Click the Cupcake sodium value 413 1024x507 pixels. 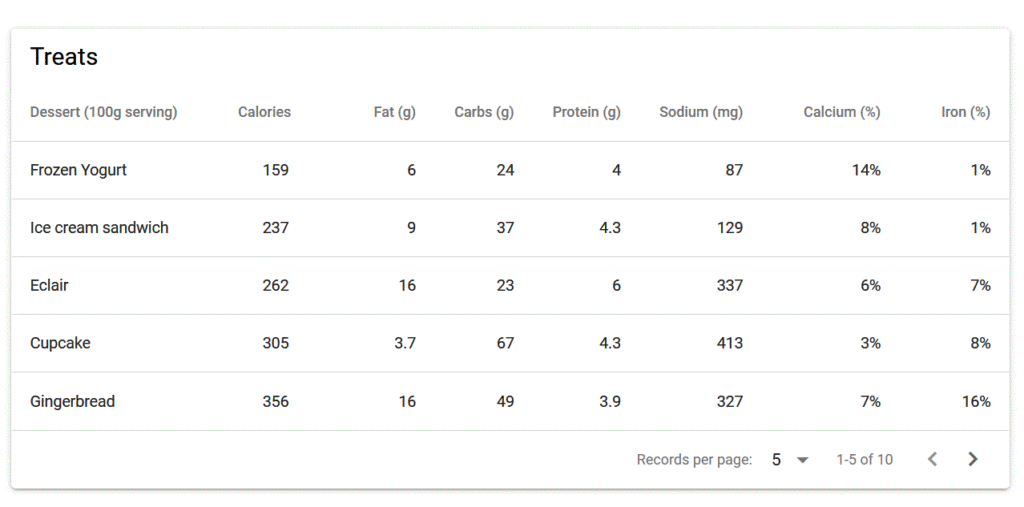point(729,343)
